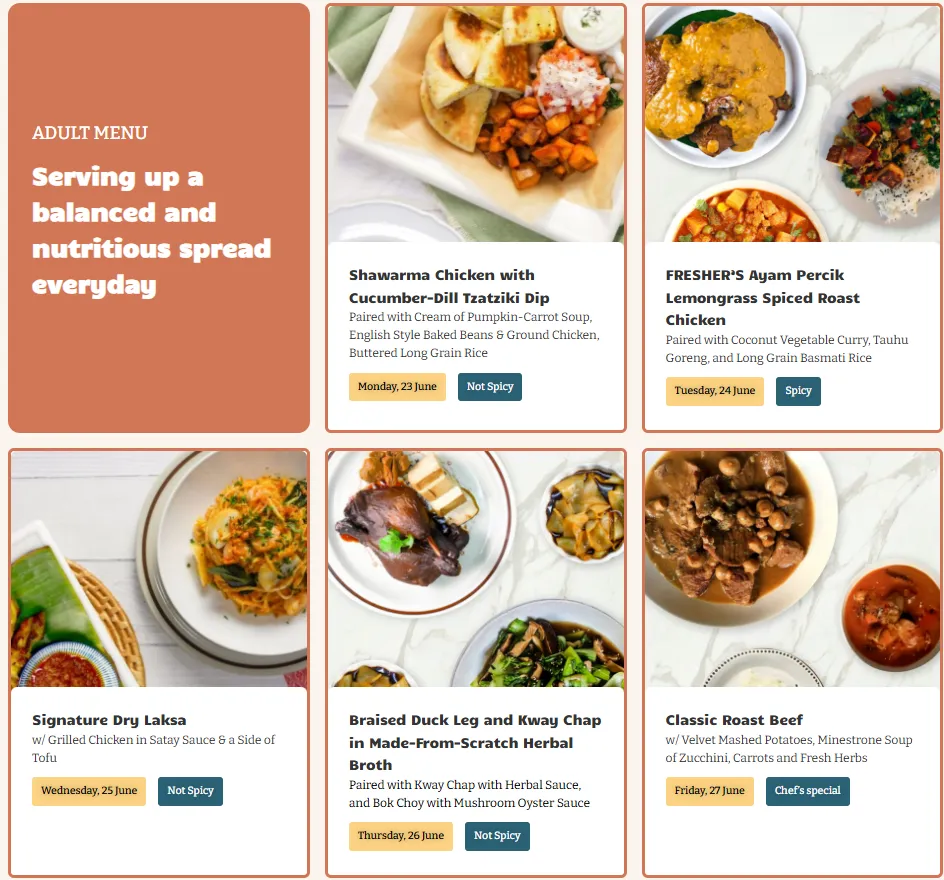The height and width of the screenshot is (880, 944).
Task: Select the Monday, 23 June date tag
Action: (x=397, y=386)
